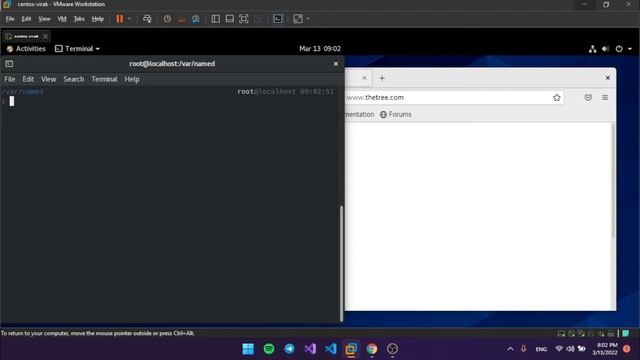640x360 pixels.
Task: Open Telegram from the taskbar
Action: (x=289, y=349)
